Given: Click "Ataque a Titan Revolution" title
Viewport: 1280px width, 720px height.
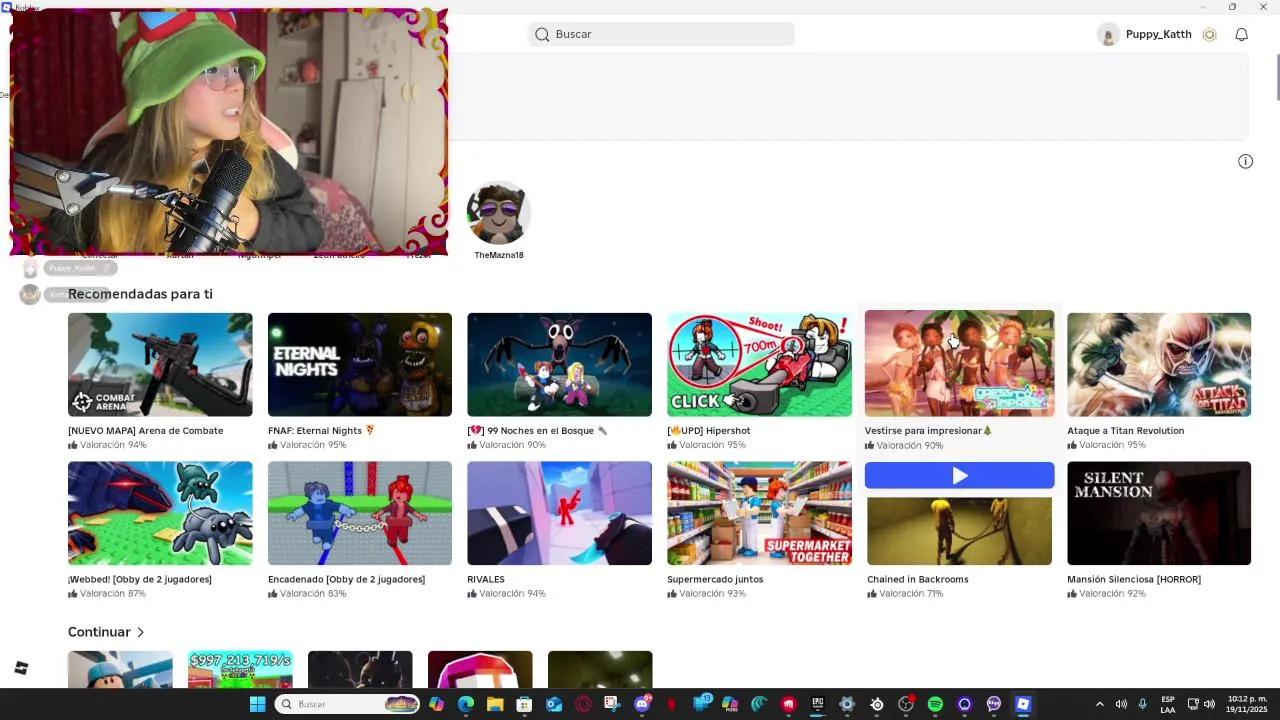Looking at the screenshot, I should 1125,431.
